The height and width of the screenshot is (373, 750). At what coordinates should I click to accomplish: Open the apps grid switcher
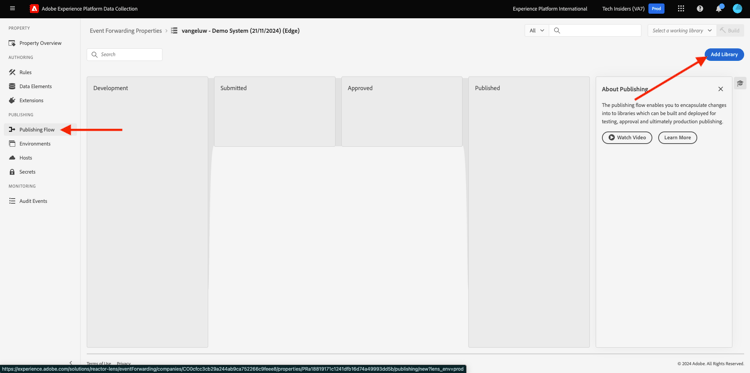pos(681,9)
